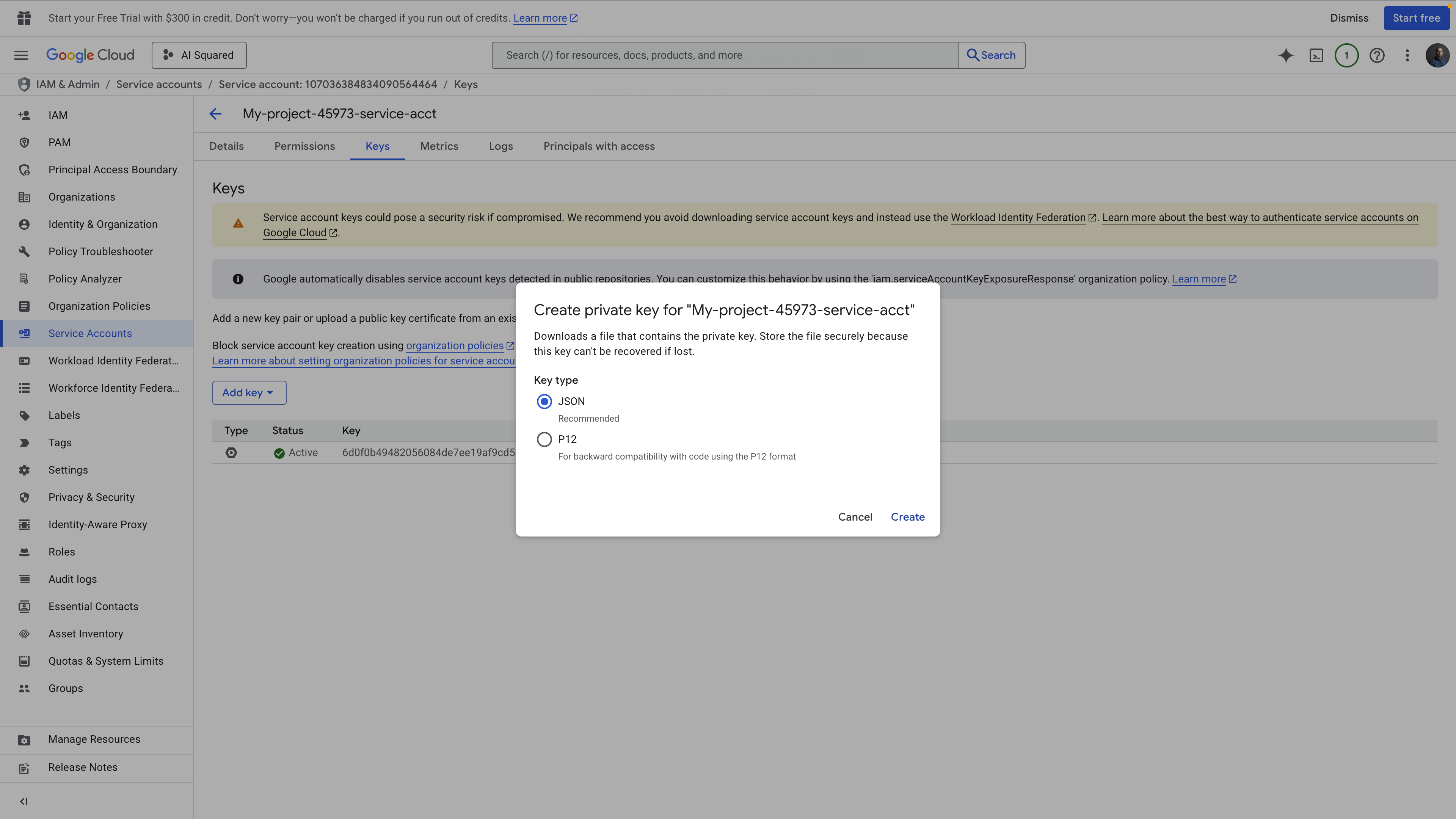1456x819 pixels.
Task: Open the Add key dropdown
Action: tap(249, 392)
